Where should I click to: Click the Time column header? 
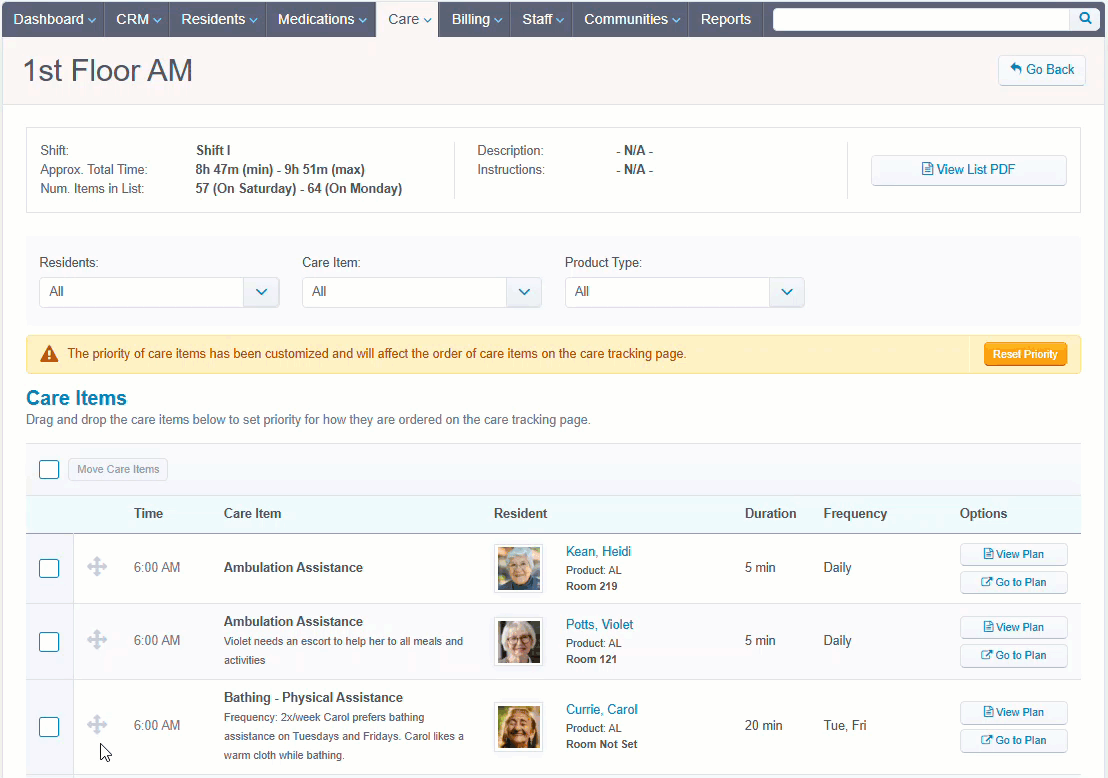tap(148, 514)
